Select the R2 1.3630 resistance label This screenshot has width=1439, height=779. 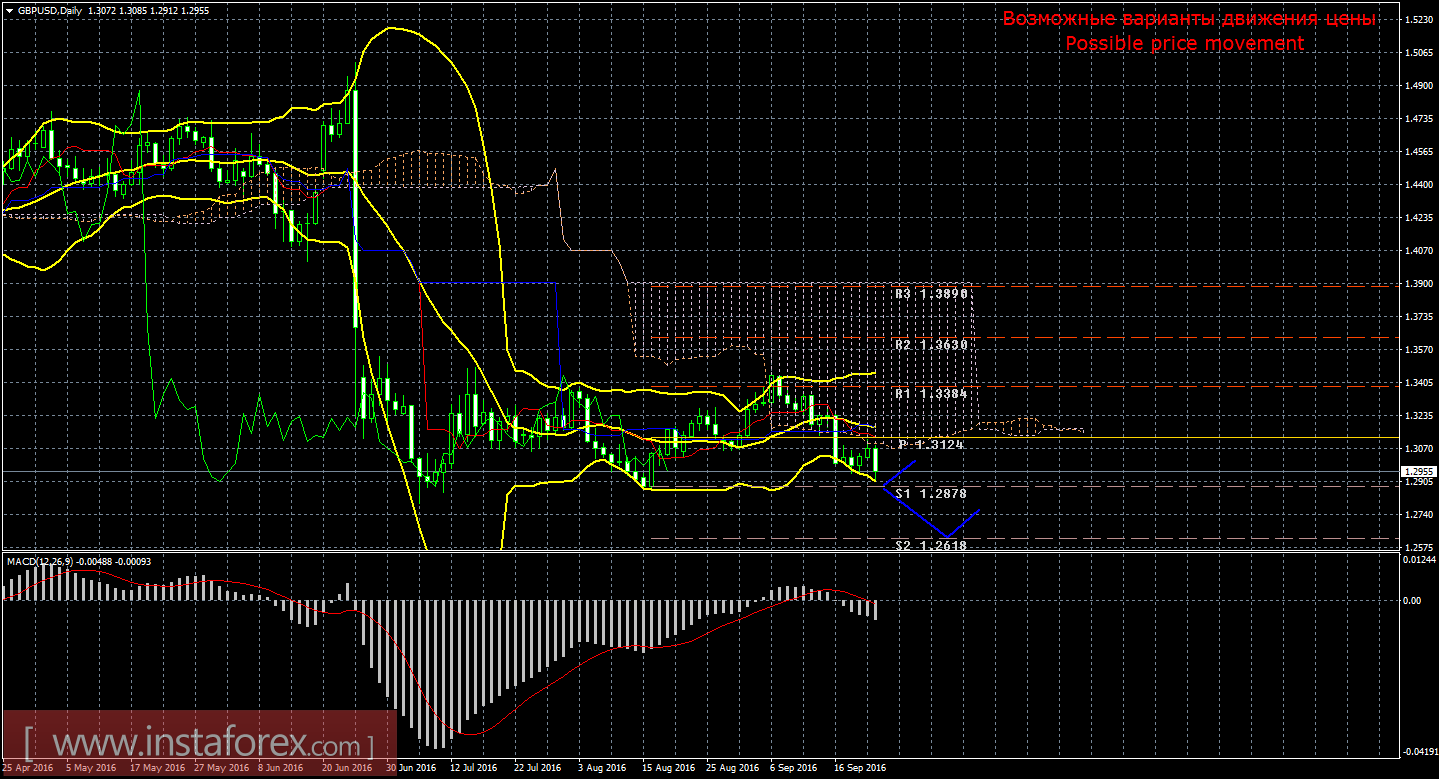tap(931, 344)
